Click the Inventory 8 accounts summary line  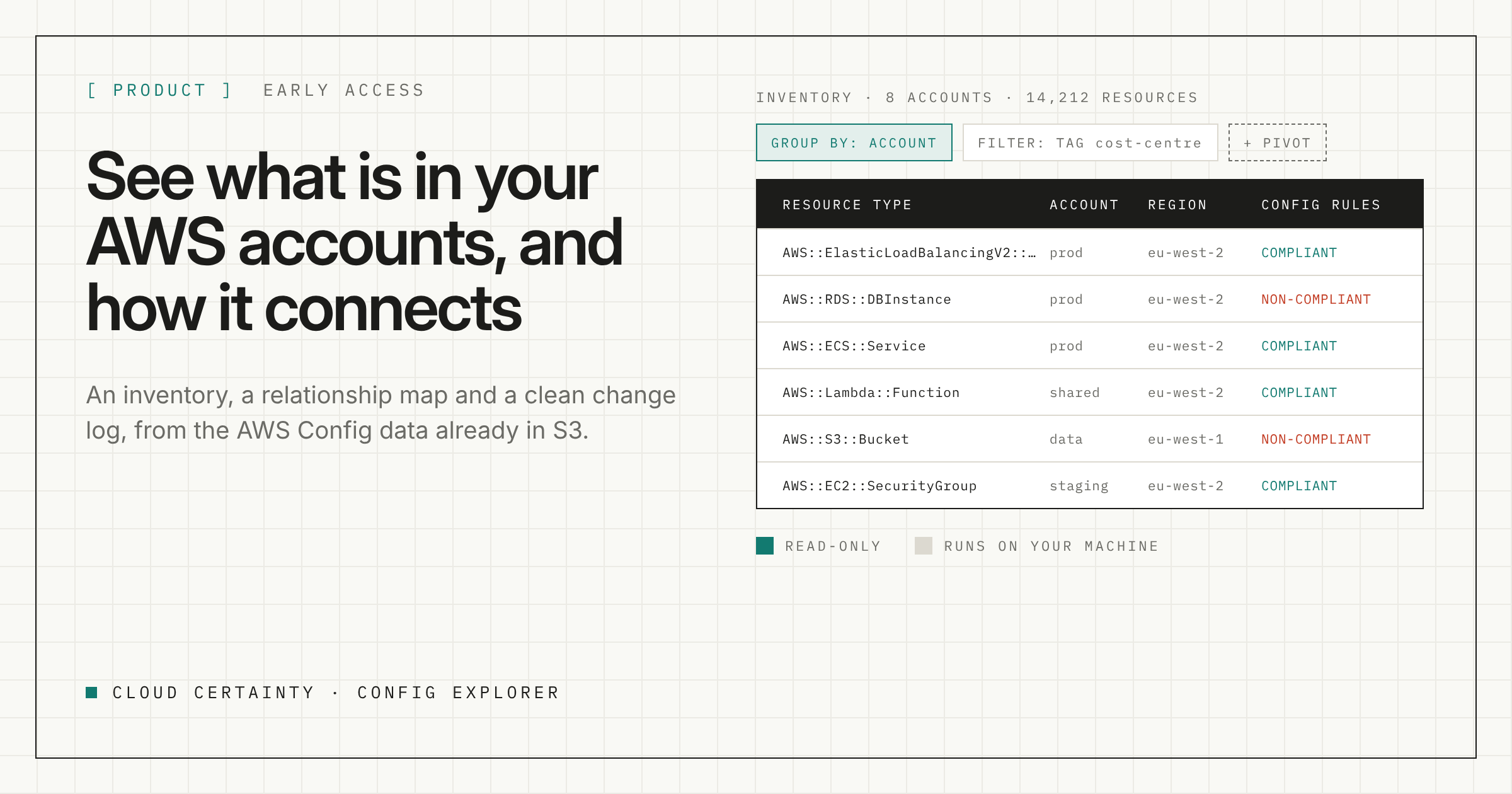[x=976, y=98]
